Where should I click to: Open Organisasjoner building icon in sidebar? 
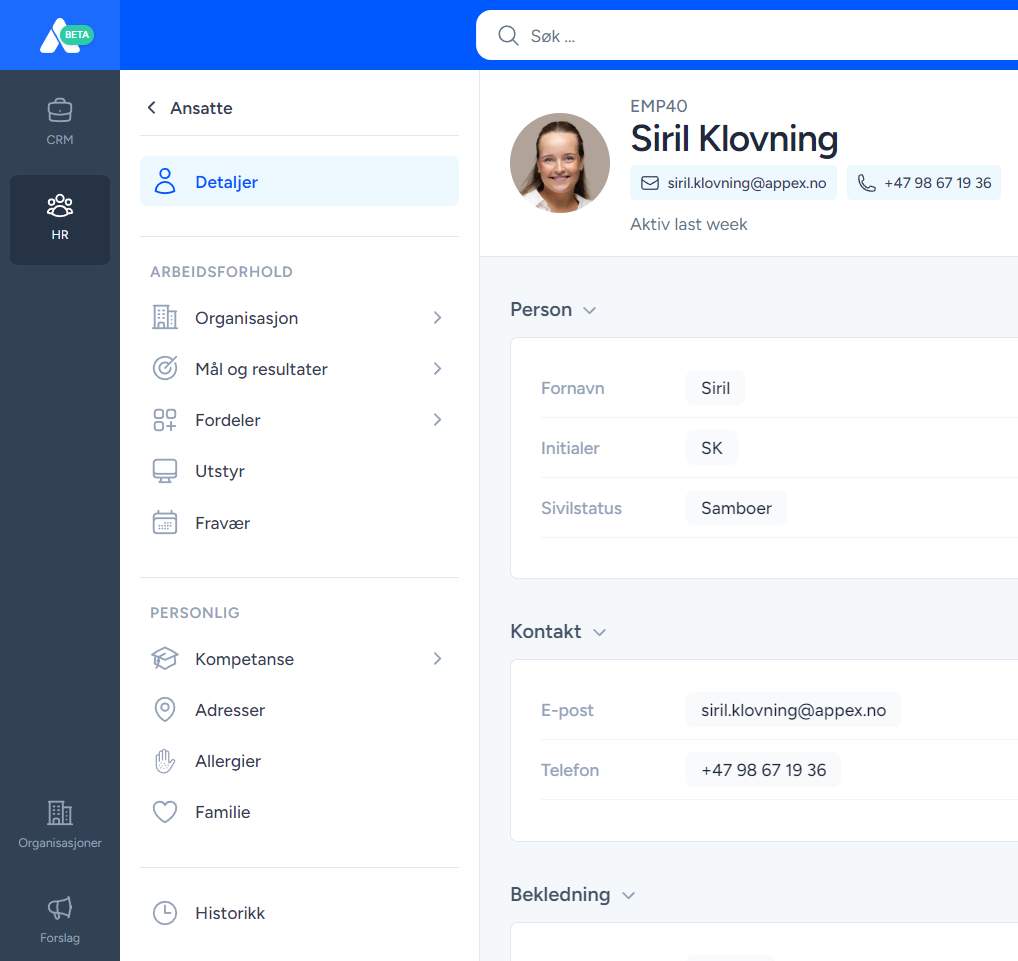60,813
